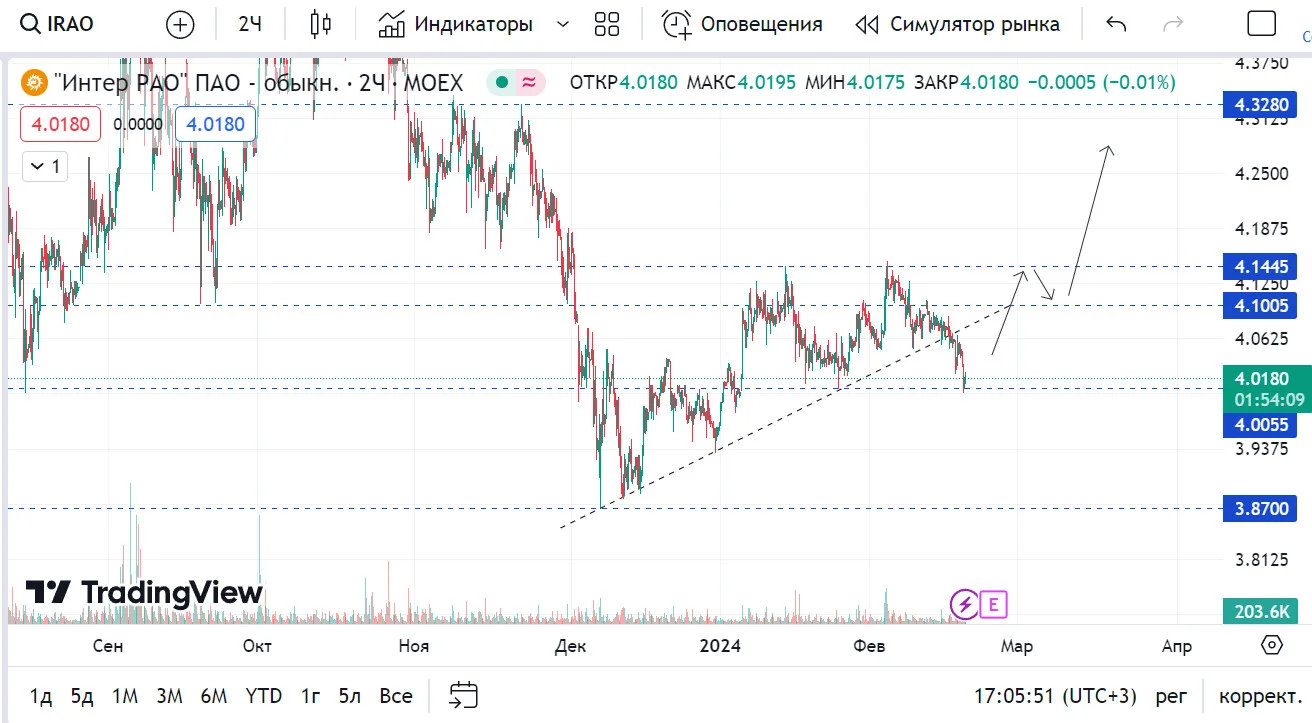
Task: Select the 5д date range
Action: (x=82, y=696)
